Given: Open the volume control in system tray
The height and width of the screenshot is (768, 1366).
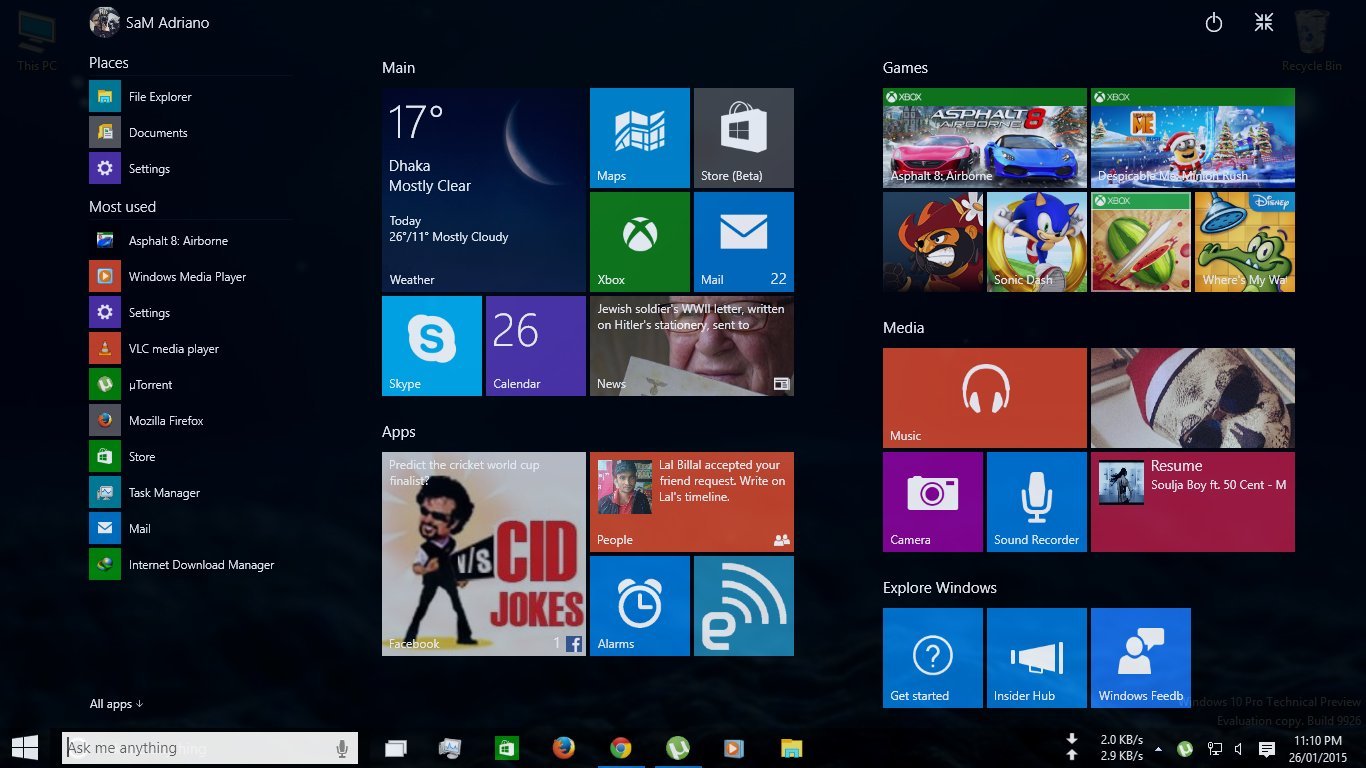Looking at the screenshot, I should [1239, 748].
